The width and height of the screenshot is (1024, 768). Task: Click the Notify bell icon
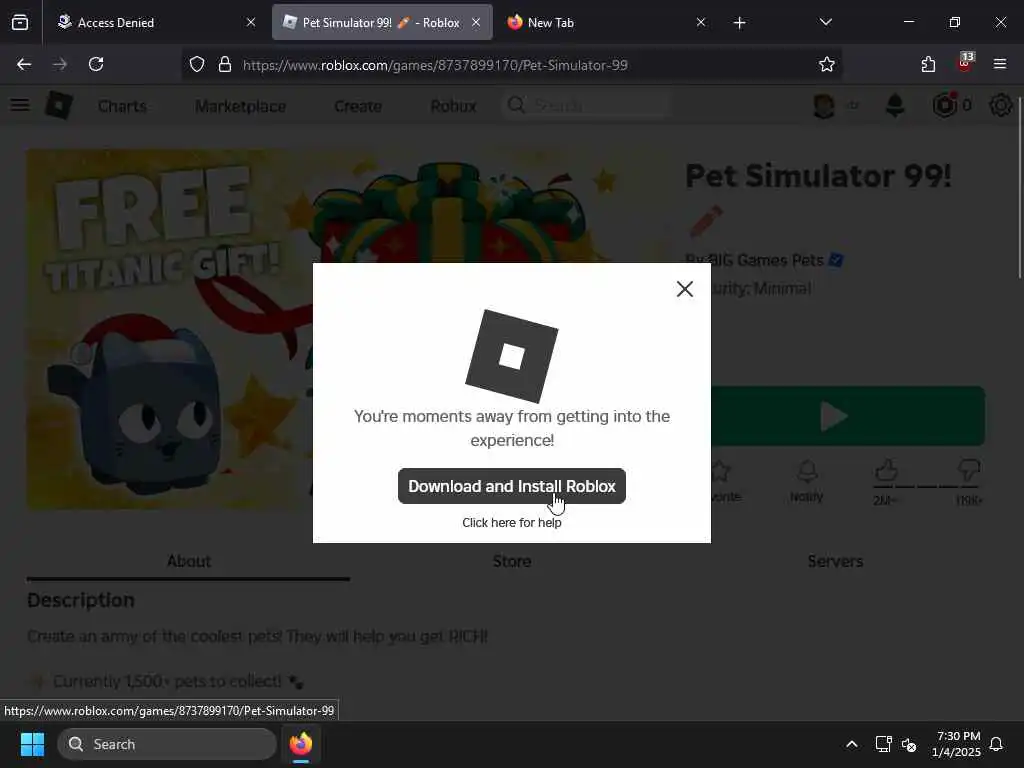click(807, 472)
